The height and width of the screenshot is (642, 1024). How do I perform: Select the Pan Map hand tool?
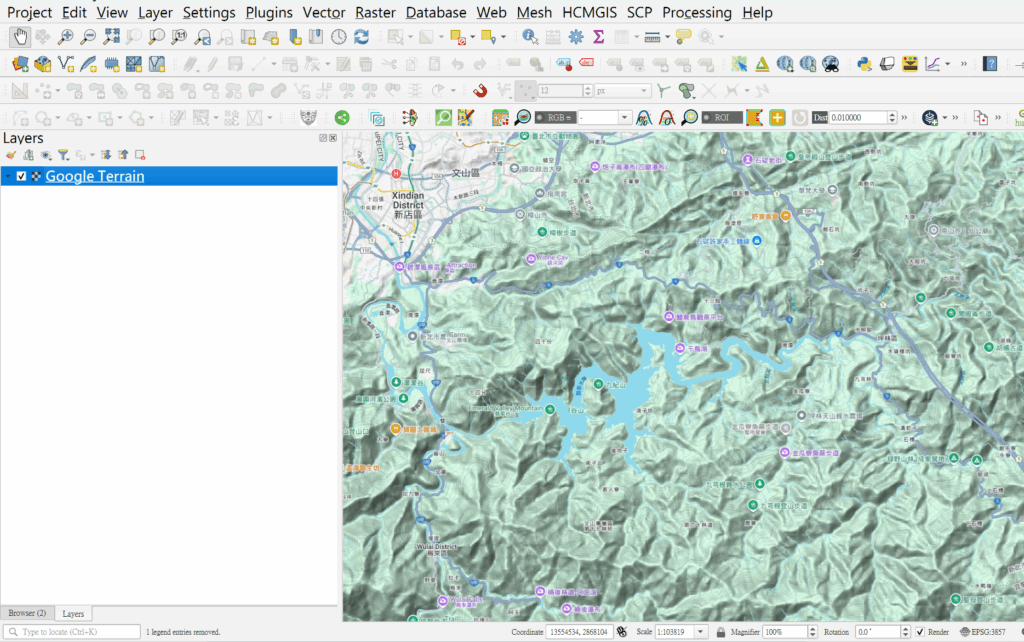(20, 37)
